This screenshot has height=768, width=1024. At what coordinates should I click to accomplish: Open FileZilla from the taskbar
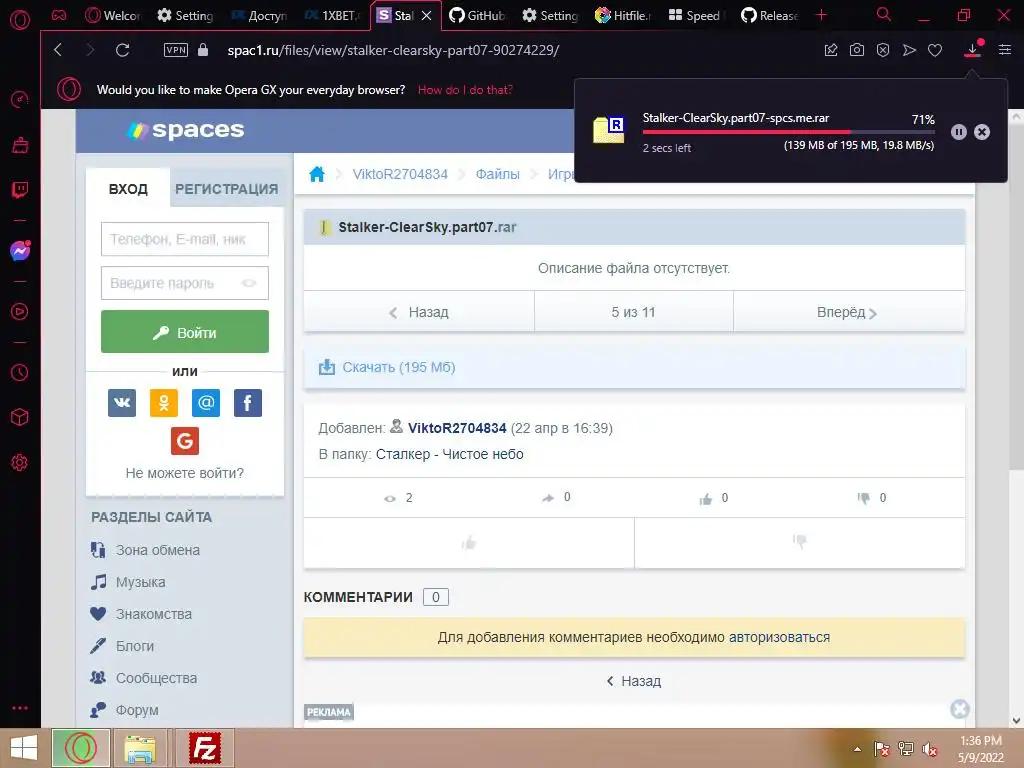point(204,748)
